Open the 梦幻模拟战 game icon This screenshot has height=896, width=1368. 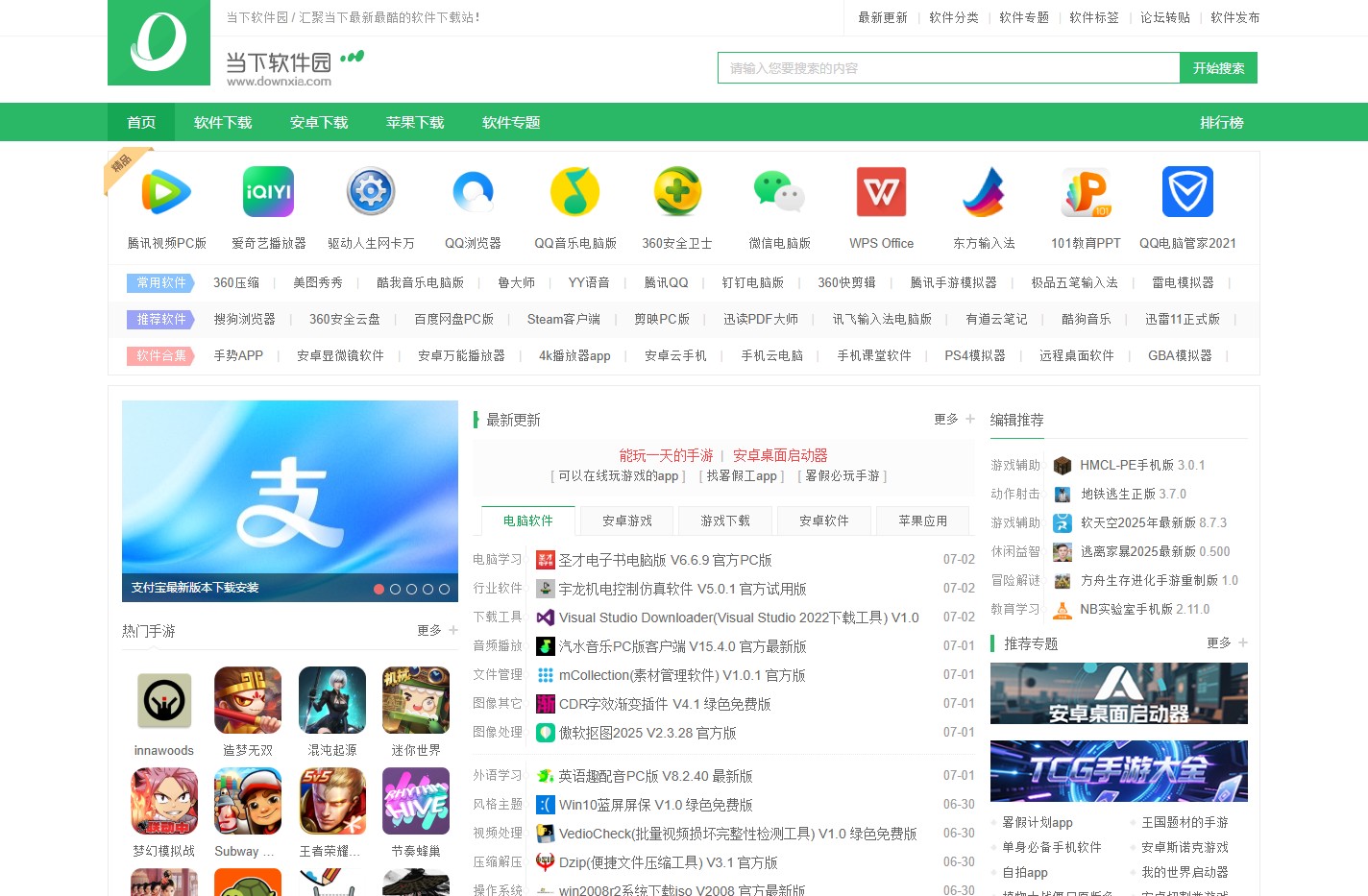pyautogui.click(x=164, y=801)
